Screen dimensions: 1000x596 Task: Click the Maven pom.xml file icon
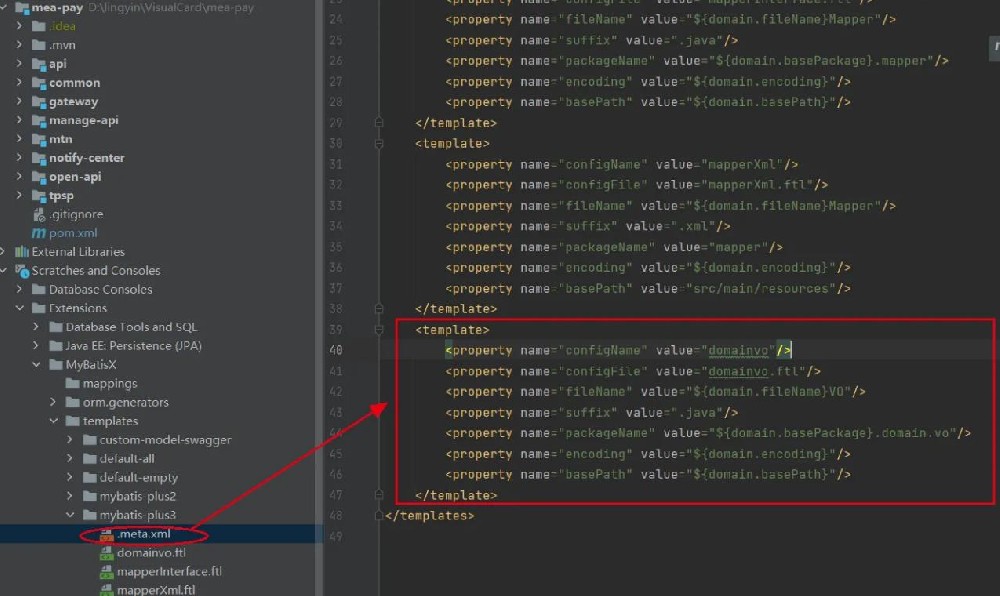tap(39, 233)
